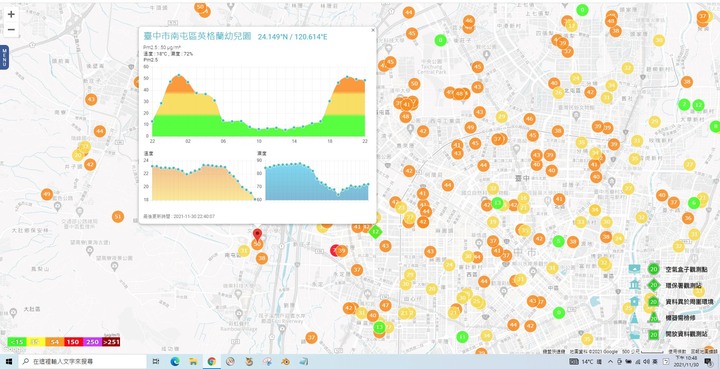
Task: Select green circle marker 8 at right edge
Action: click(715, 126)
